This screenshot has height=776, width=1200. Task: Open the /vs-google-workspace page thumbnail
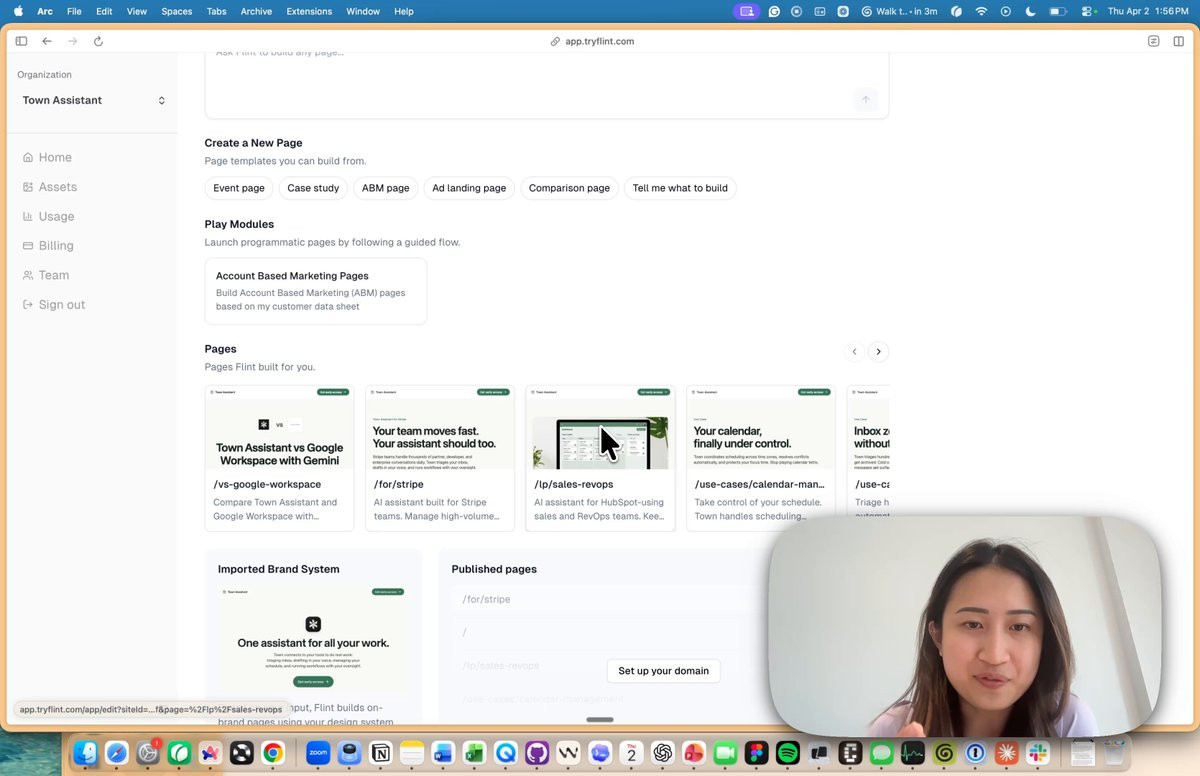click(279, 428)
